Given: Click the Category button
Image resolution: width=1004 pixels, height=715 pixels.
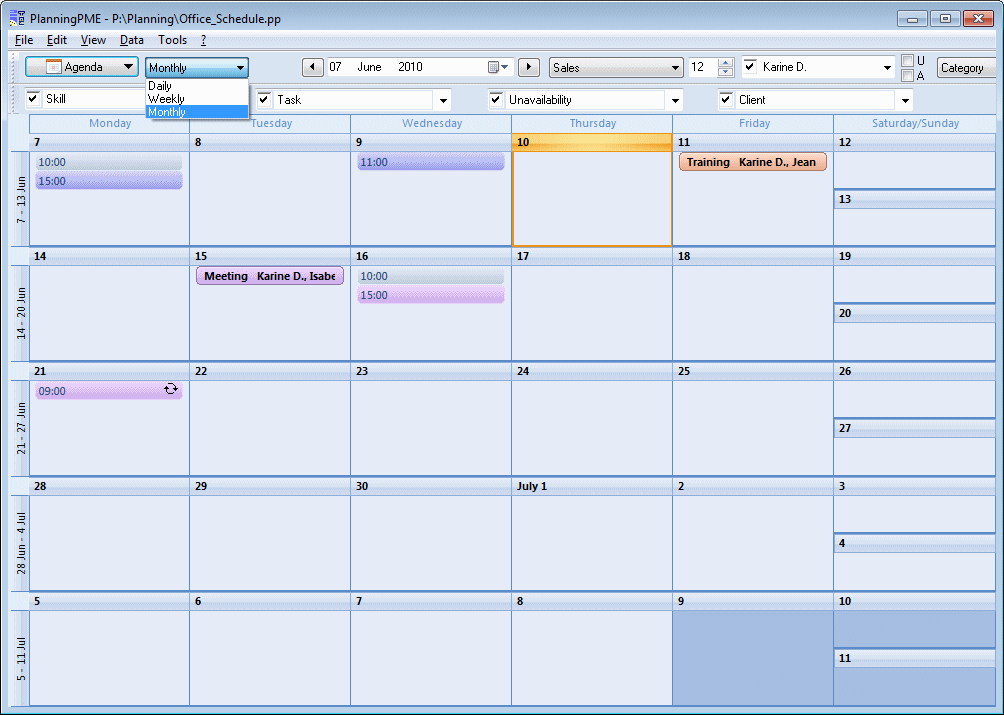Looking at the screenshot, I should (966, 67).
